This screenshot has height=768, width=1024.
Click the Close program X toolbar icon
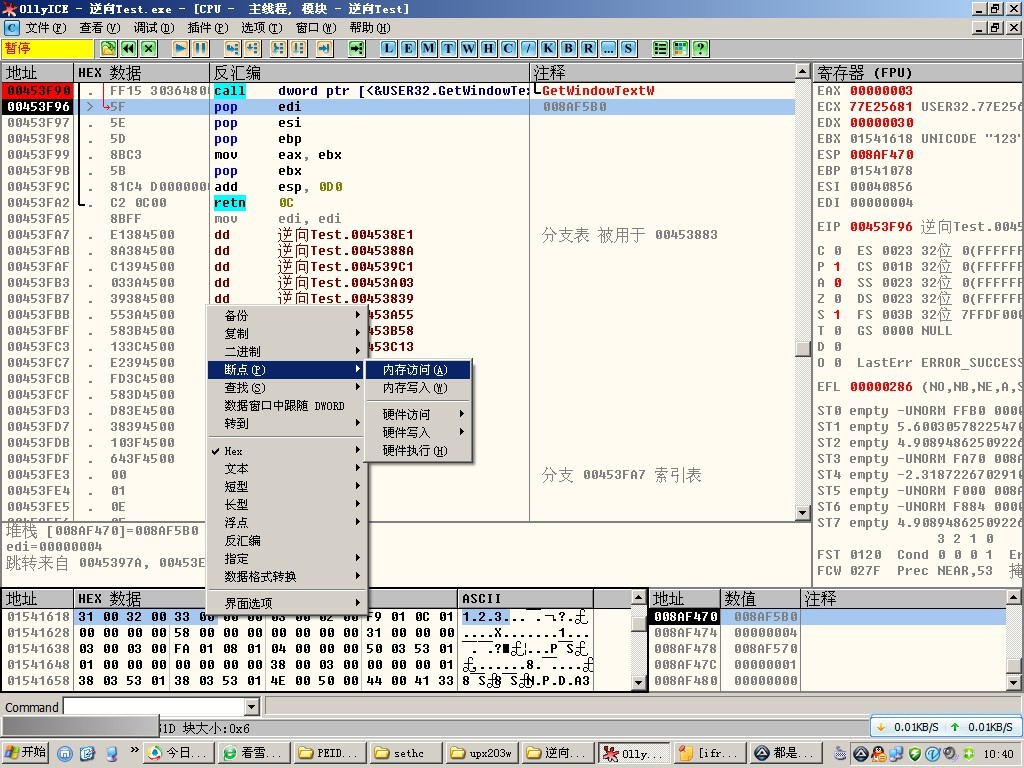149,48
